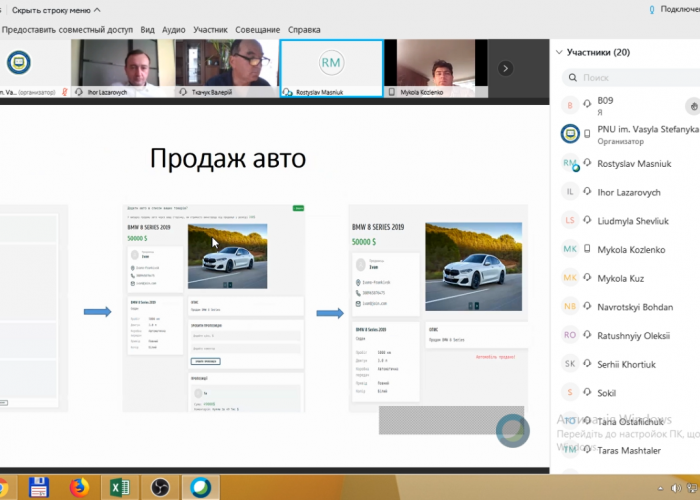This screenshot has width=700, height=500.
Task: Click the participant search field
Action: 630,77
